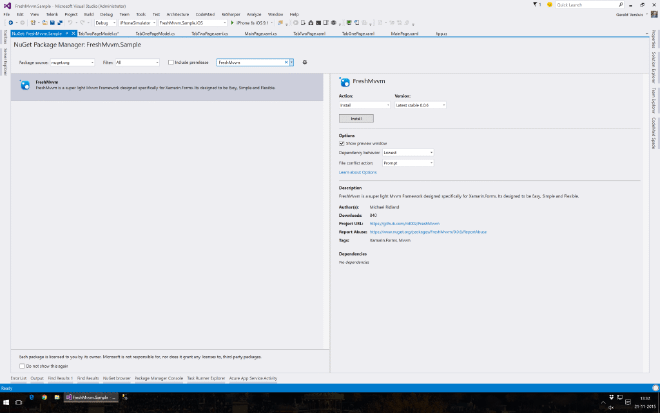Image resolution: width=660 pixels, height=413 pixels.
Task: Open the iPhoneSimulator platform dropdown
Action: (137, 23)
